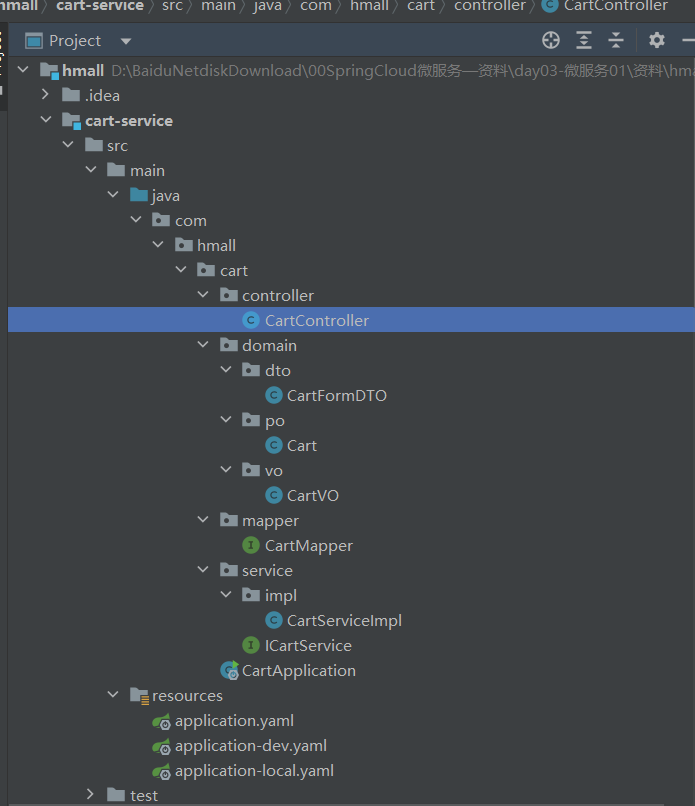This screenshot has width=695, height=806.
Task: Click the mapper package folder icon
Action: coord(229,520)
